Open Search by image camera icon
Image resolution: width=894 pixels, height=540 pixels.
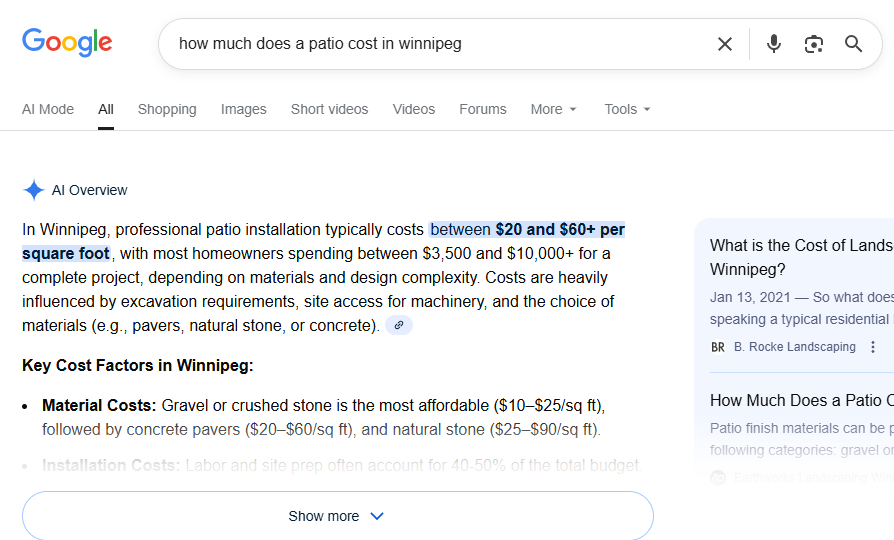coord(814,44)
